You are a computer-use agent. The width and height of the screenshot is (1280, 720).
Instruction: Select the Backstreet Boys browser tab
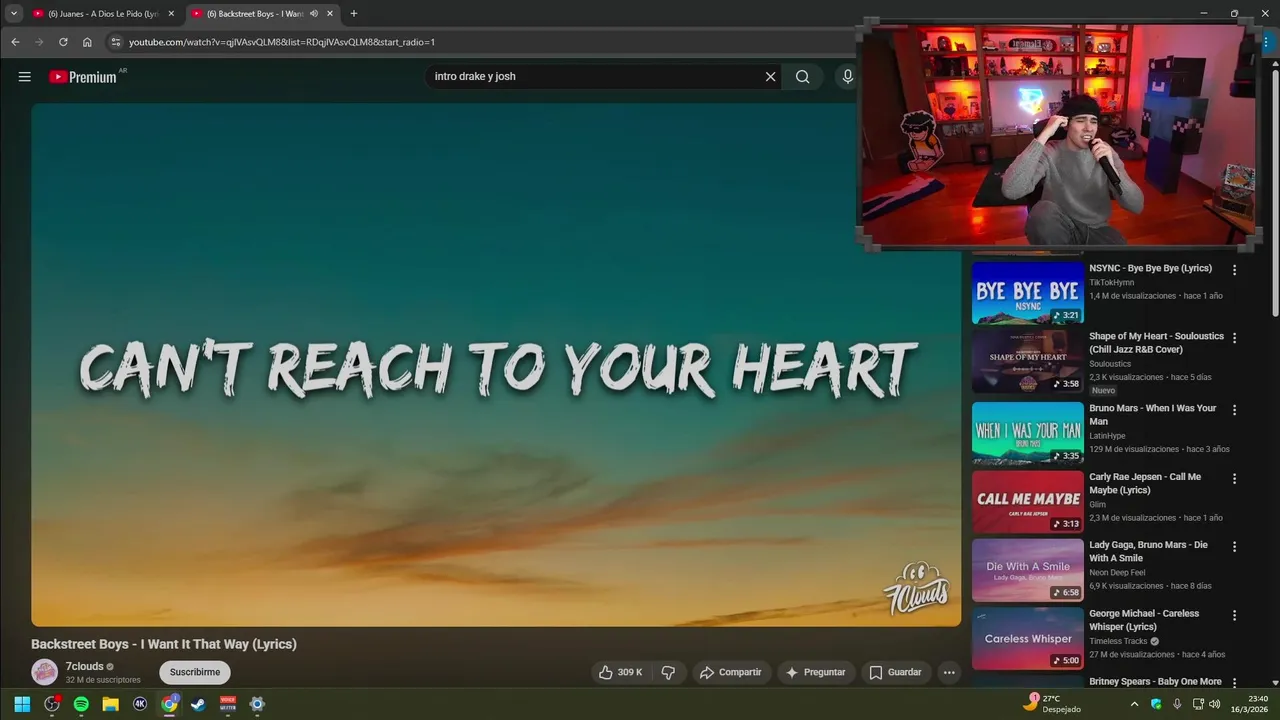(255, 14)
